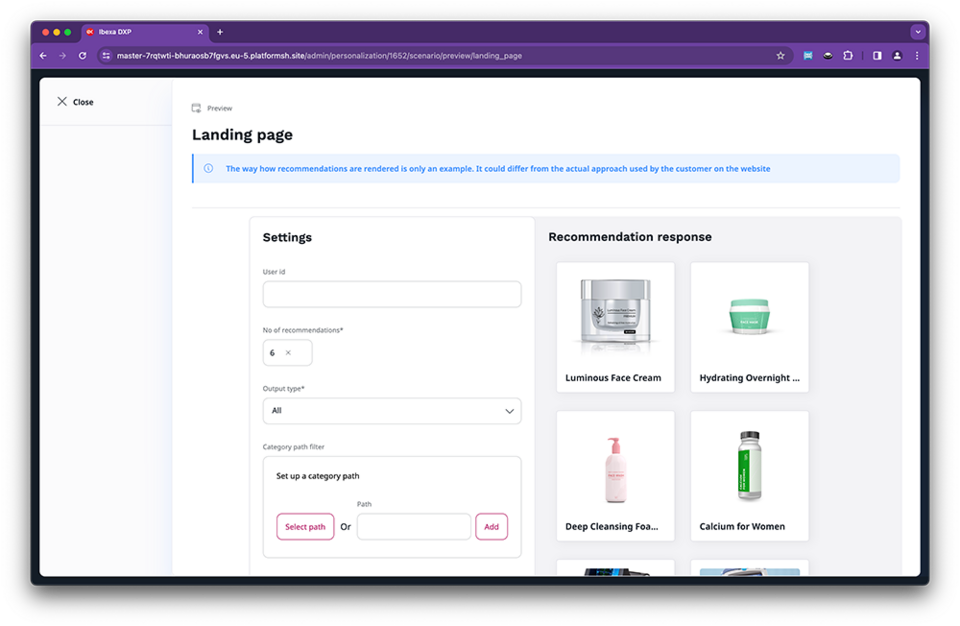
Task: Click the Add button
Action: [x=492, y=527]
